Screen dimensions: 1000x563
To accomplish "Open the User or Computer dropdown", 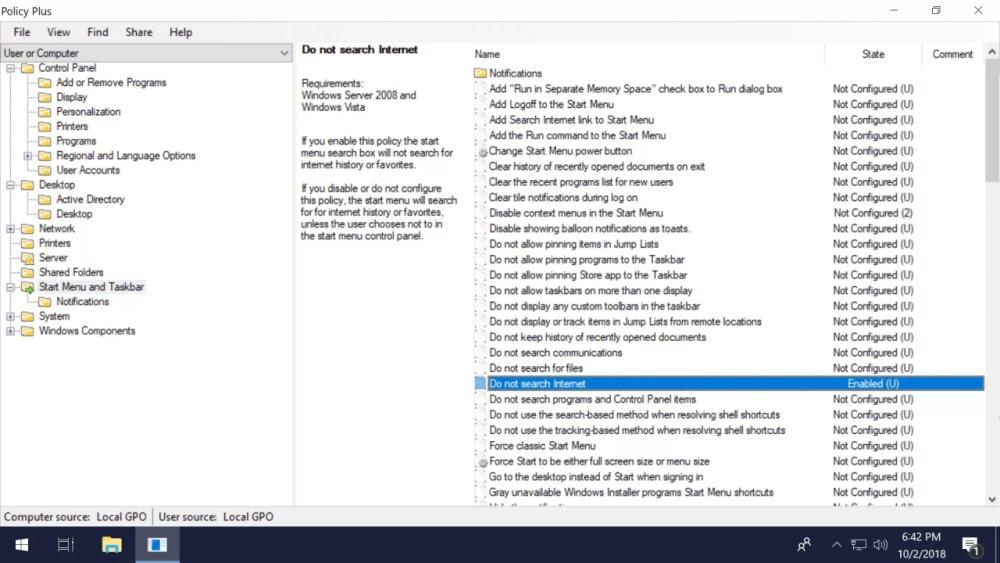I will 146,53.
